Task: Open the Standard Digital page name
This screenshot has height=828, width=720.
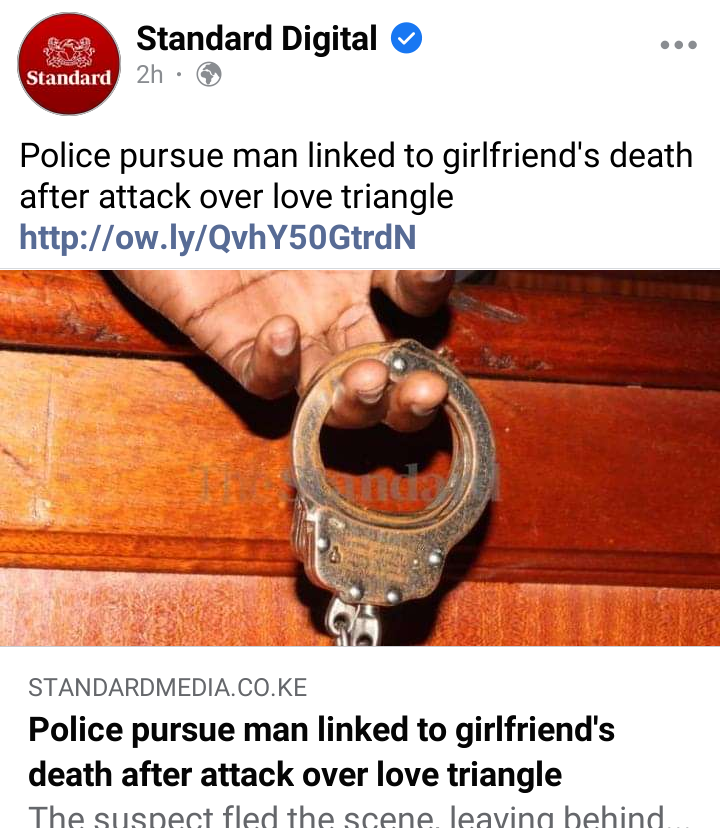Action: click(257, 39)
